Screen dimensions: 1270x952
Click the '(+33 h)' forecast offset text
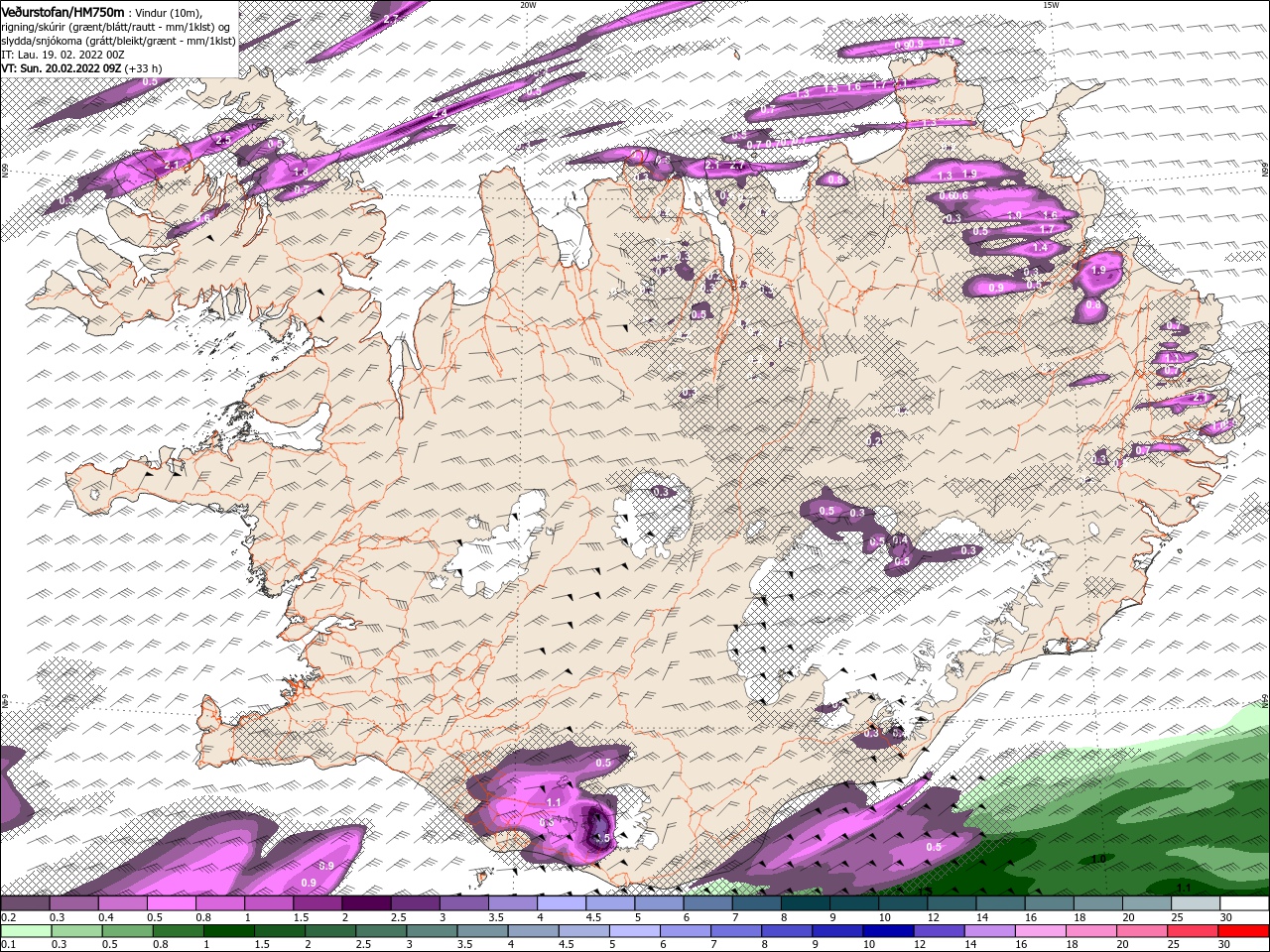(143, 68)
